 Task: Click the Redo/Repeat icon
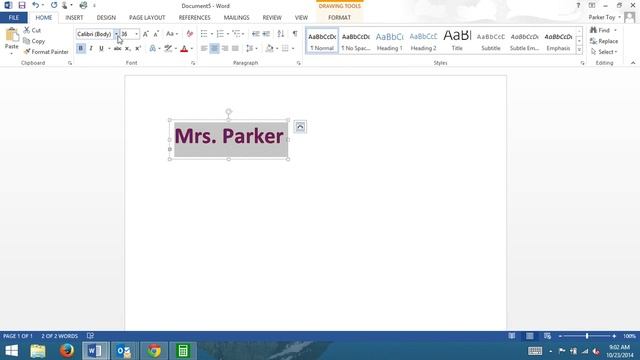pos(54,5)
